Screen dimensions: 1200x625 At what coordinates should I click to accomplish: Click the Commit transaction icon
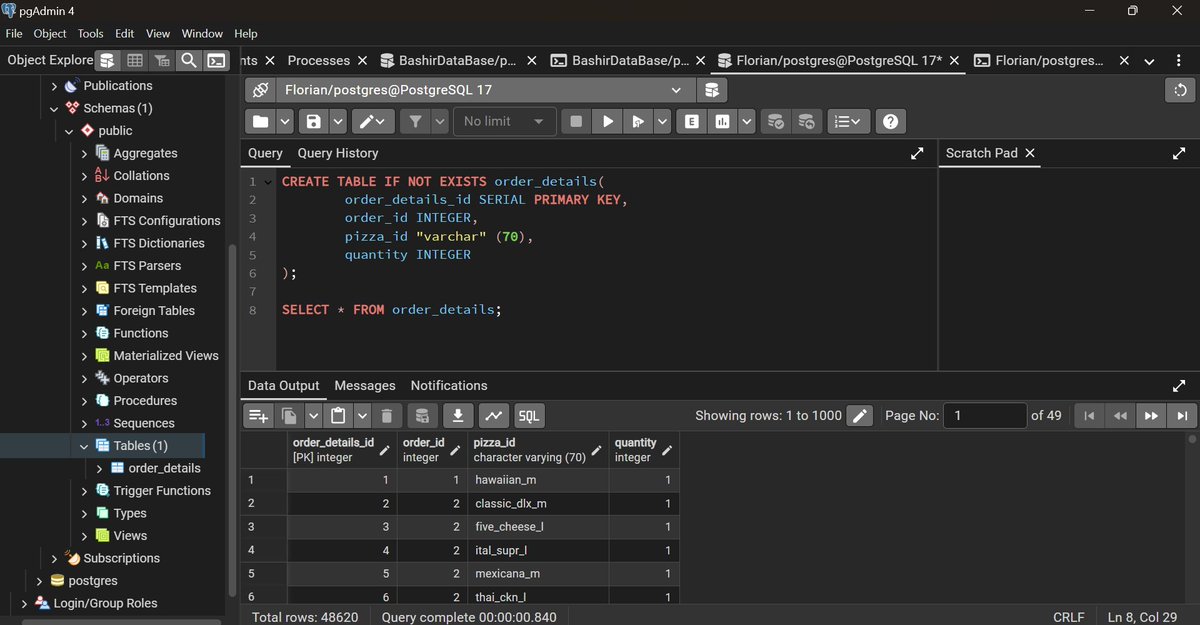[x=775, y=121]
